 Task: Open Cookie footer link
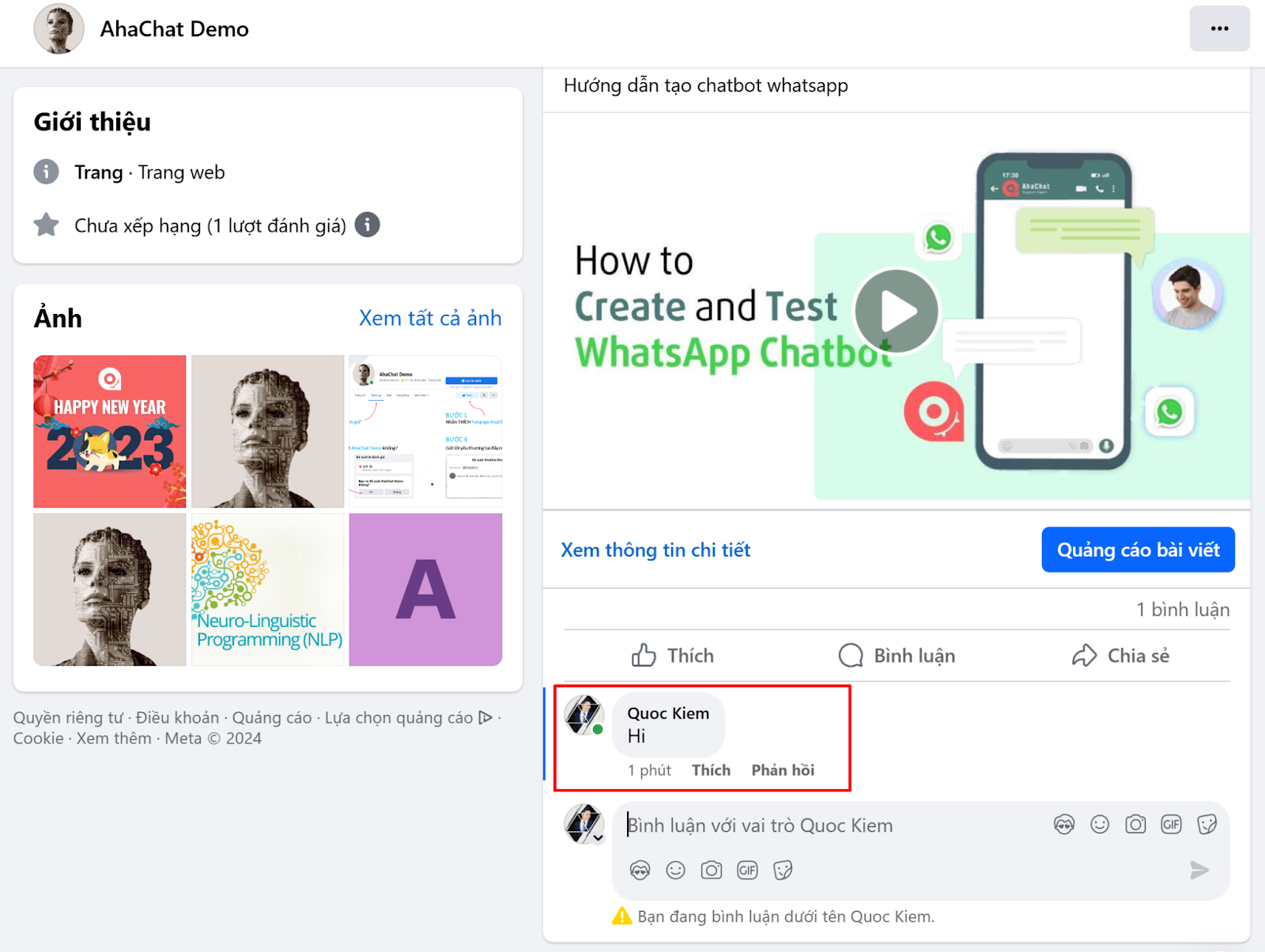(x=38, y=738)
